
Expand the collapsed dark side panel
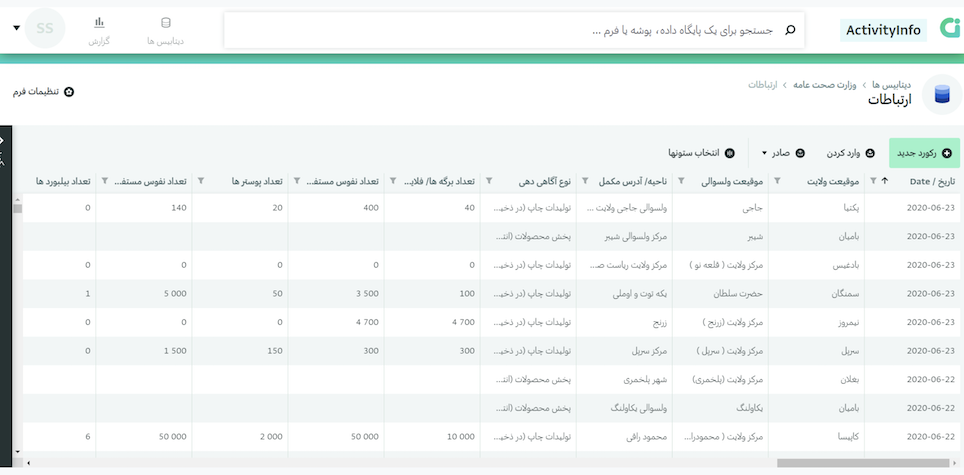pos(3,141)
